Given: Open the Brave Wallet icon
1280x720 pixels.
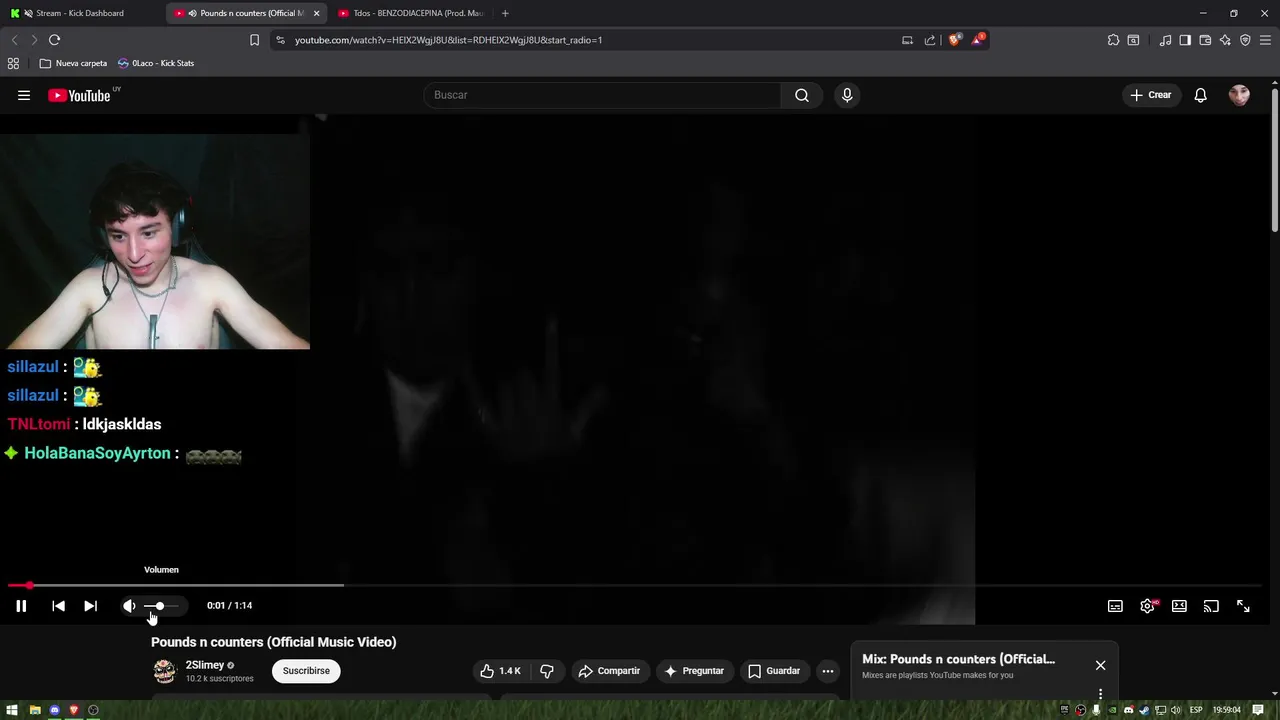Looking at the screenshot, I should (x=1205, y=40).
